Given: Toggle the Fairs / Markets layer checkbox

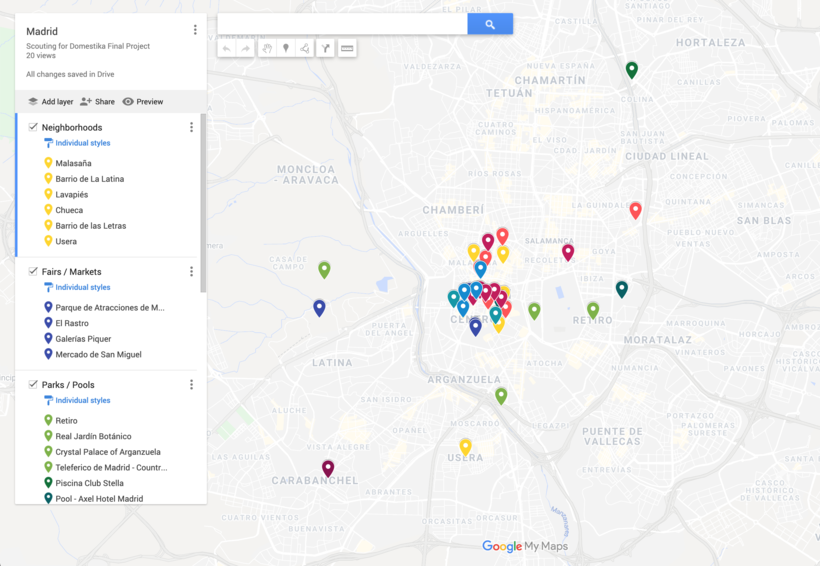Looking at the screenshot, I should 33,271.
